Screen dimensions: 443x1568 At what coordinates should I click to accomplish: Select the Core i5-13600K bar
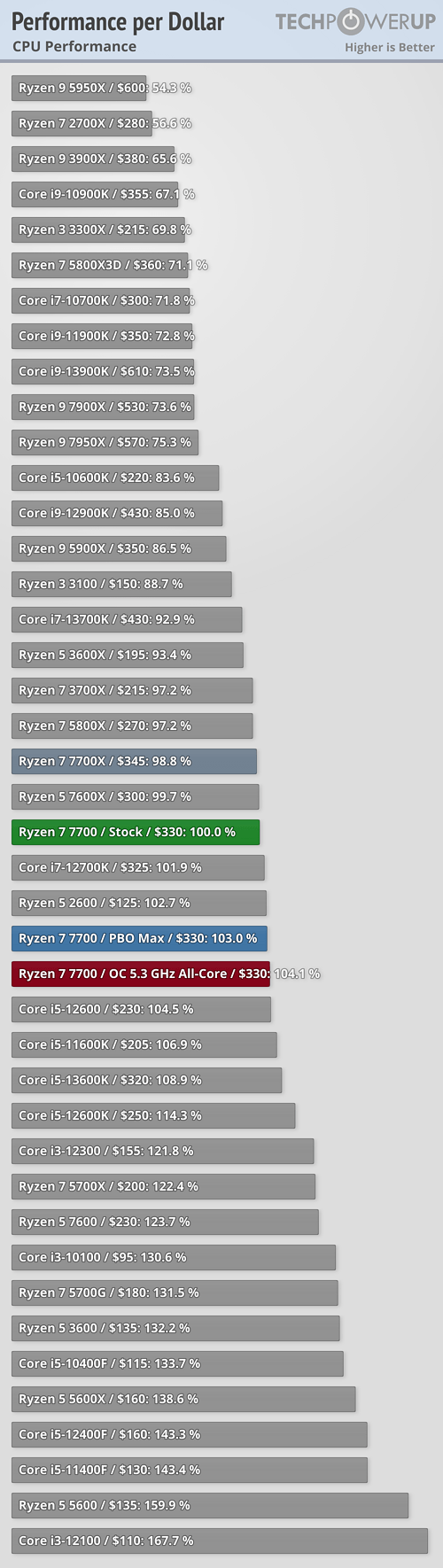pyautogui.click(x=147, y=1080)
